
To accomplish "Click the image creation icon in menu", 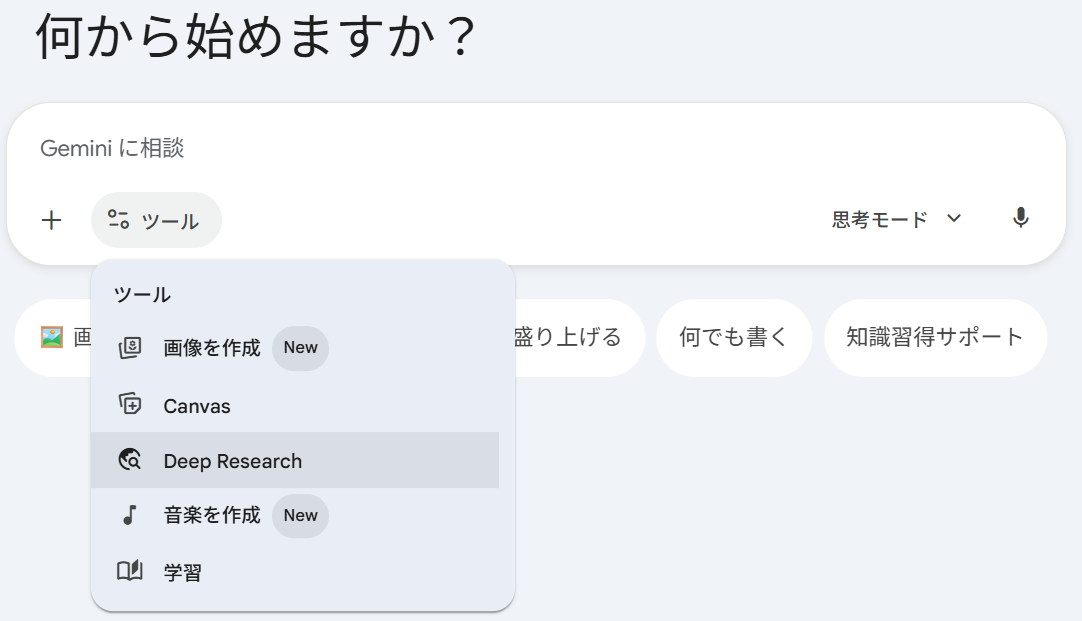I will (x=130, y=348).
